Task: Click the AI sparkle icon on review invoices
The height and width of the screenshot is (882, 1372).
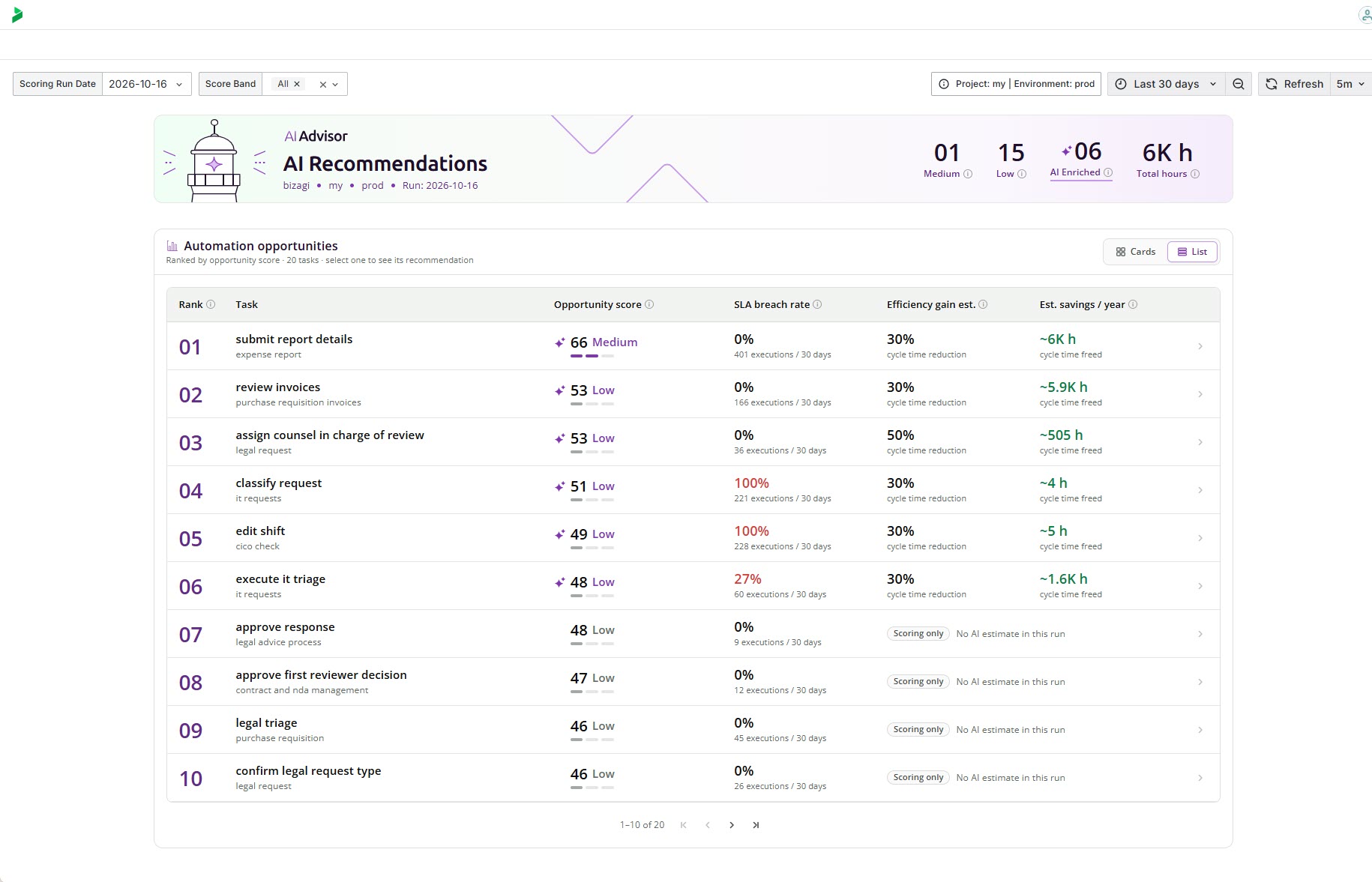Action: tap(559, 390)
